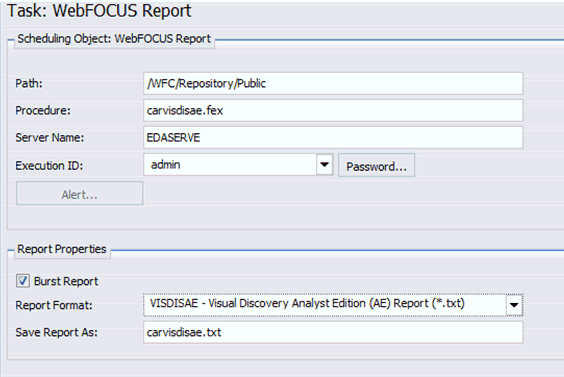Click the Path: label

29,83
